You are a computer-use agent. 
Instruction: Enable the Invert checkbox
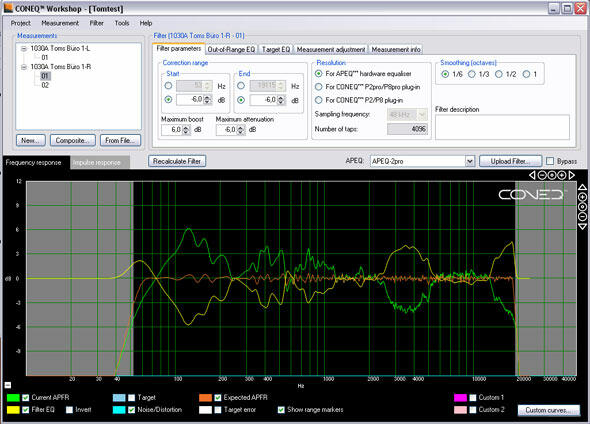[x=69, y=410]
